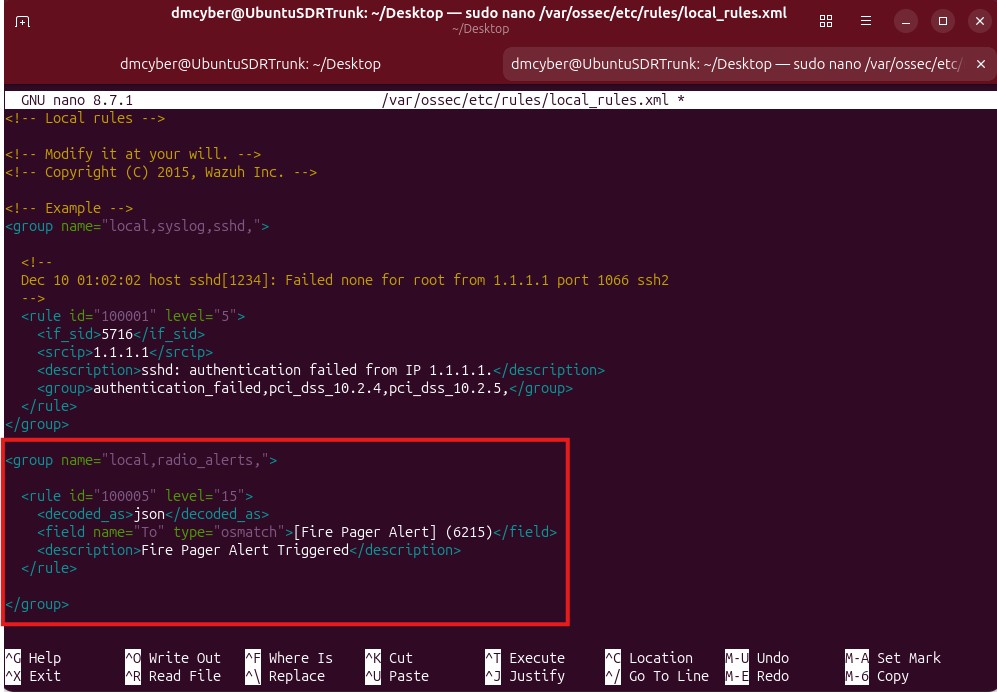Viewport: 997px width, 692px height.
Task: Click the ^/ Go To Line shortcut
Action: click(657, 676)
